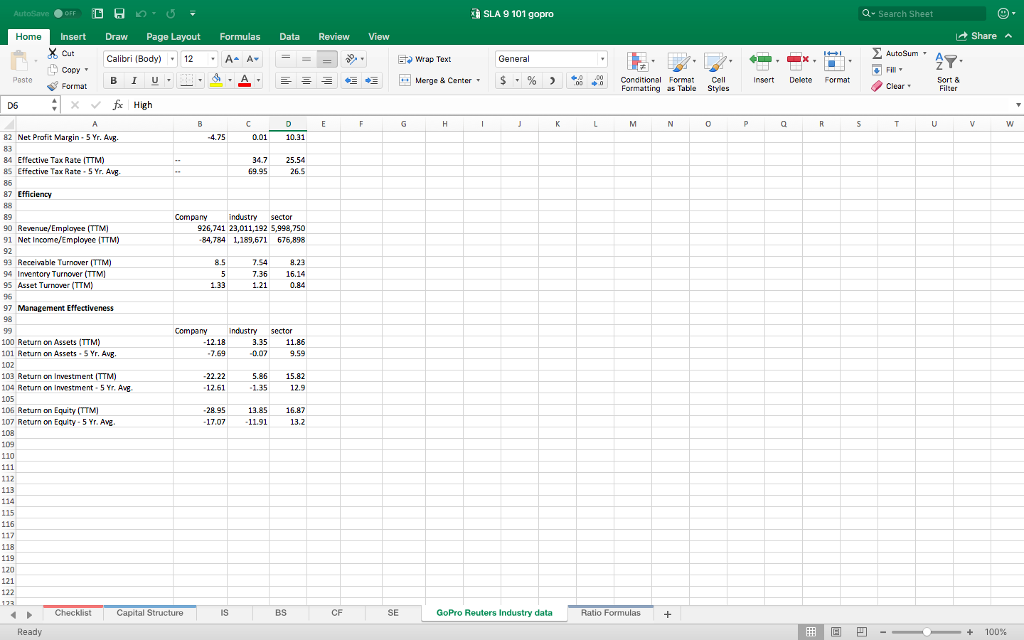Click the zoom slider handle
1024x640 pixels.
926,632
